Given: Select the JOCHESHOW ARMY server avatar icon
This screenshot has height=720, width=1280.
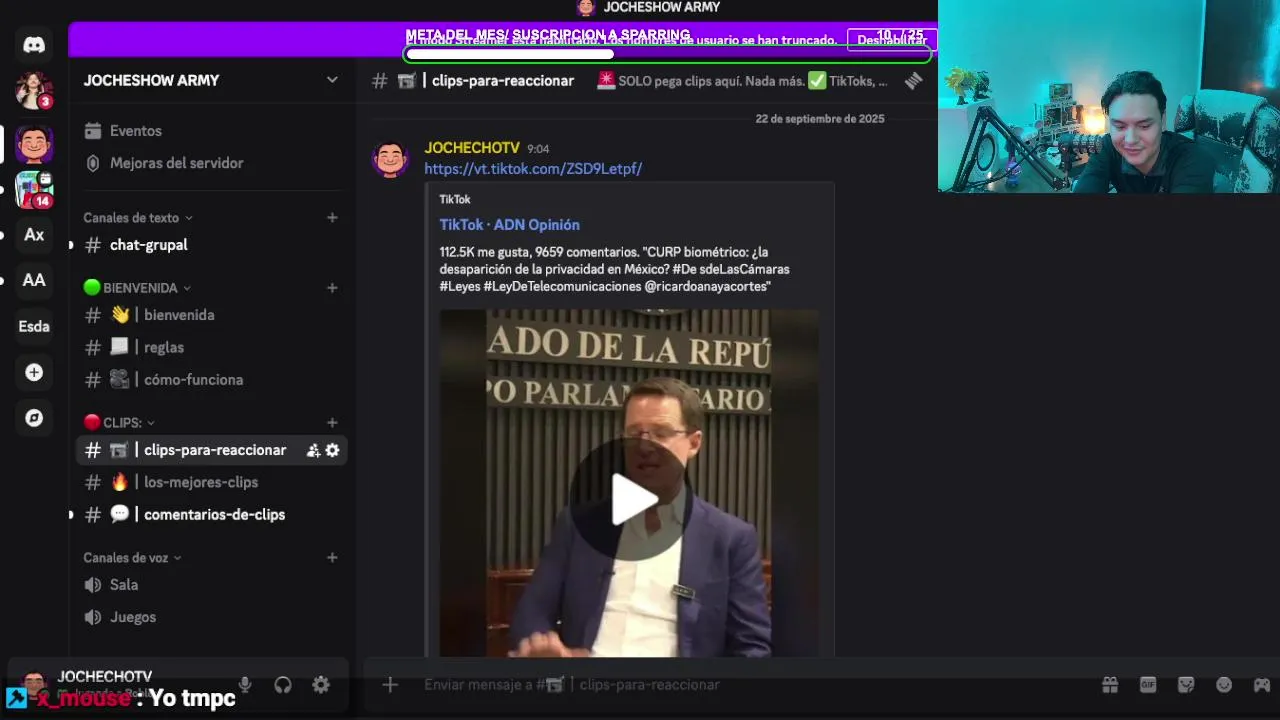Looking at the screenshot, I should pos(34,144).
